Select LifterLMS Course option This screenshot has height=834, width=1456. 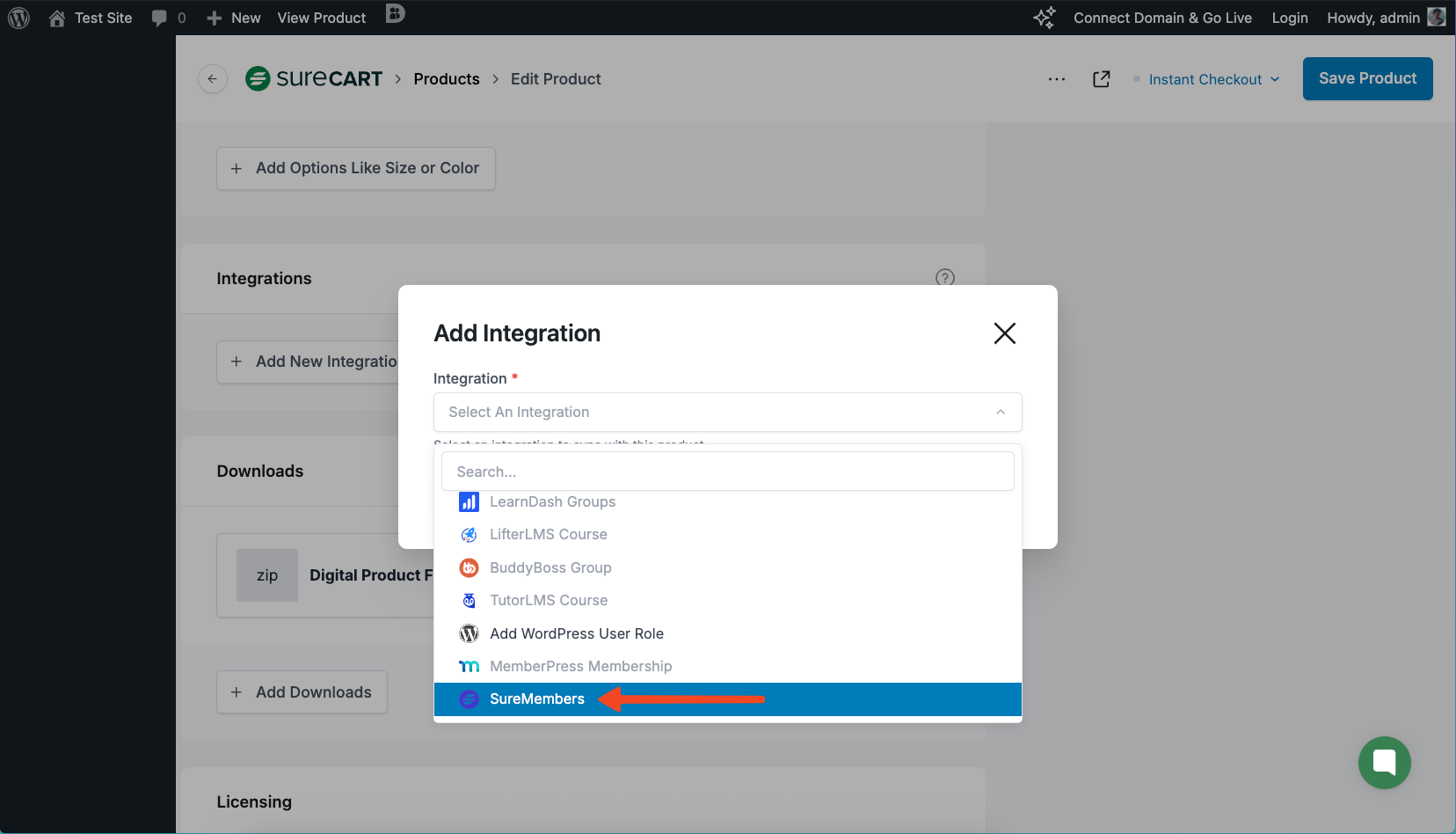[728, 535]
